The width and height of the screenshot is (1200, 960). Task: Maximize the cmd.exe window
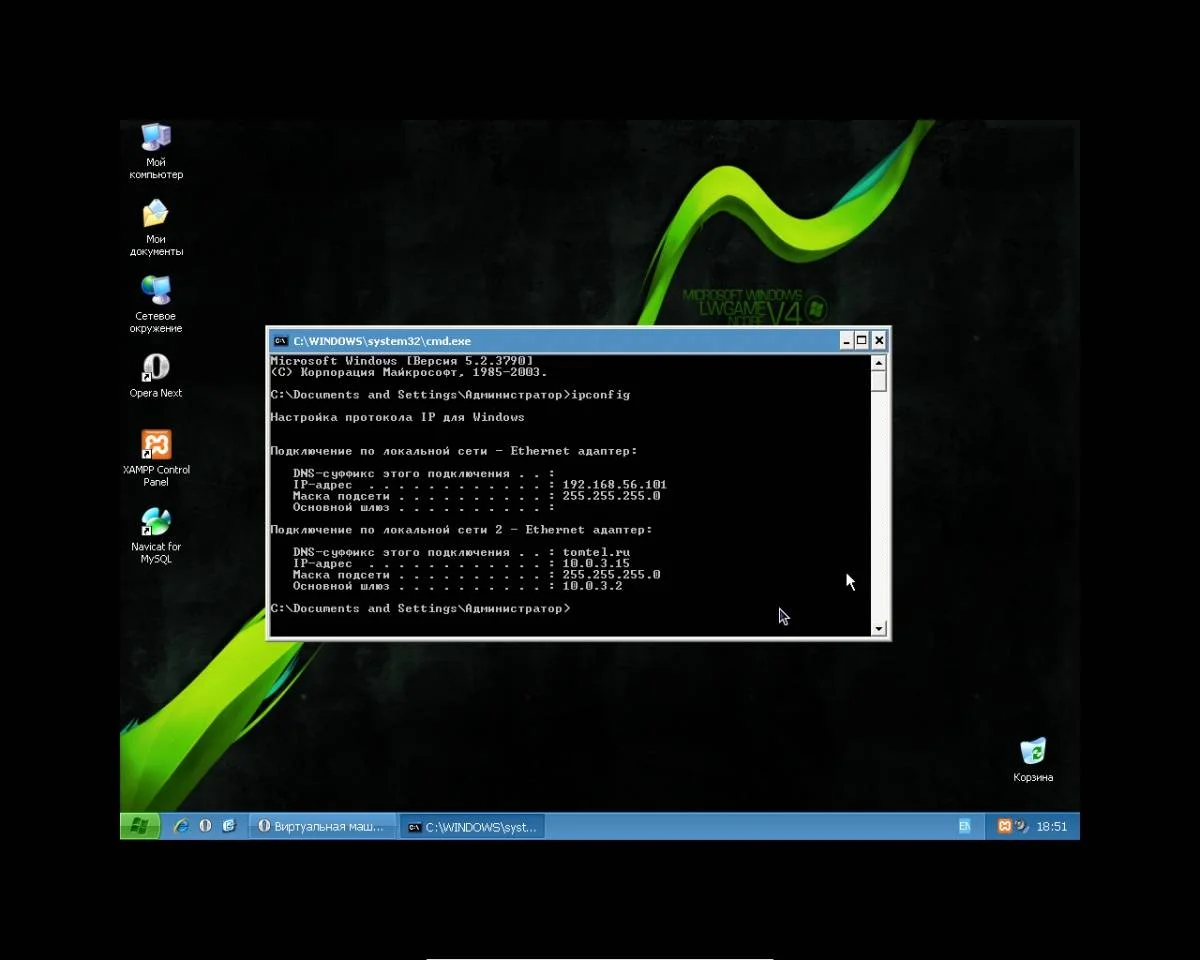tap(862, 341)
